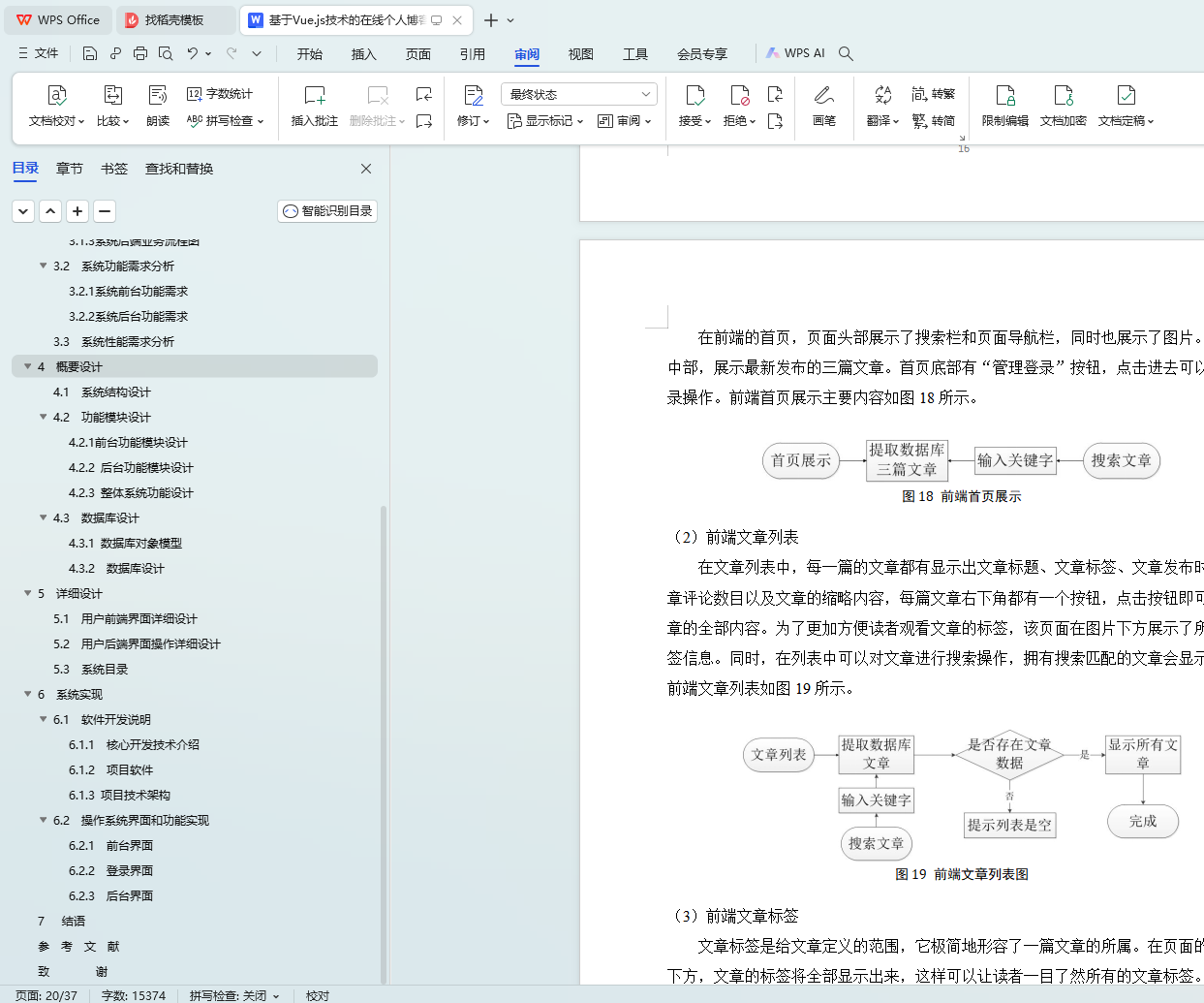The image size is (1204, 1003).
Task: Toggle 修订 track changes
Action: (474, 107)
